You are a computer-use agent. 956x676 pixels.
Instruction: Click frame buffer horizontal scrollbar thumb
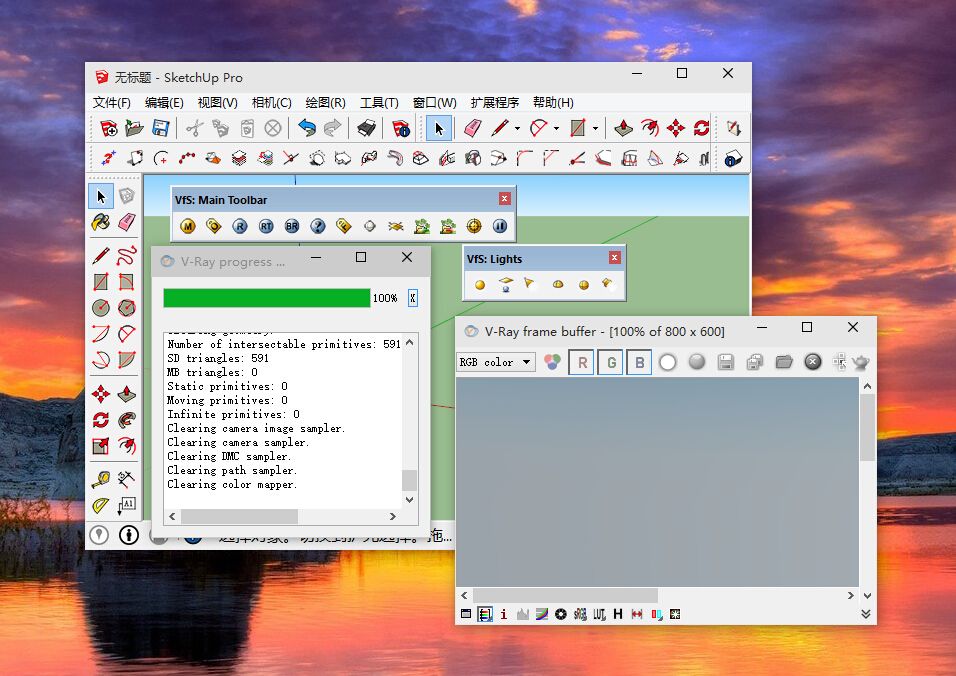(x=566, y=595)
